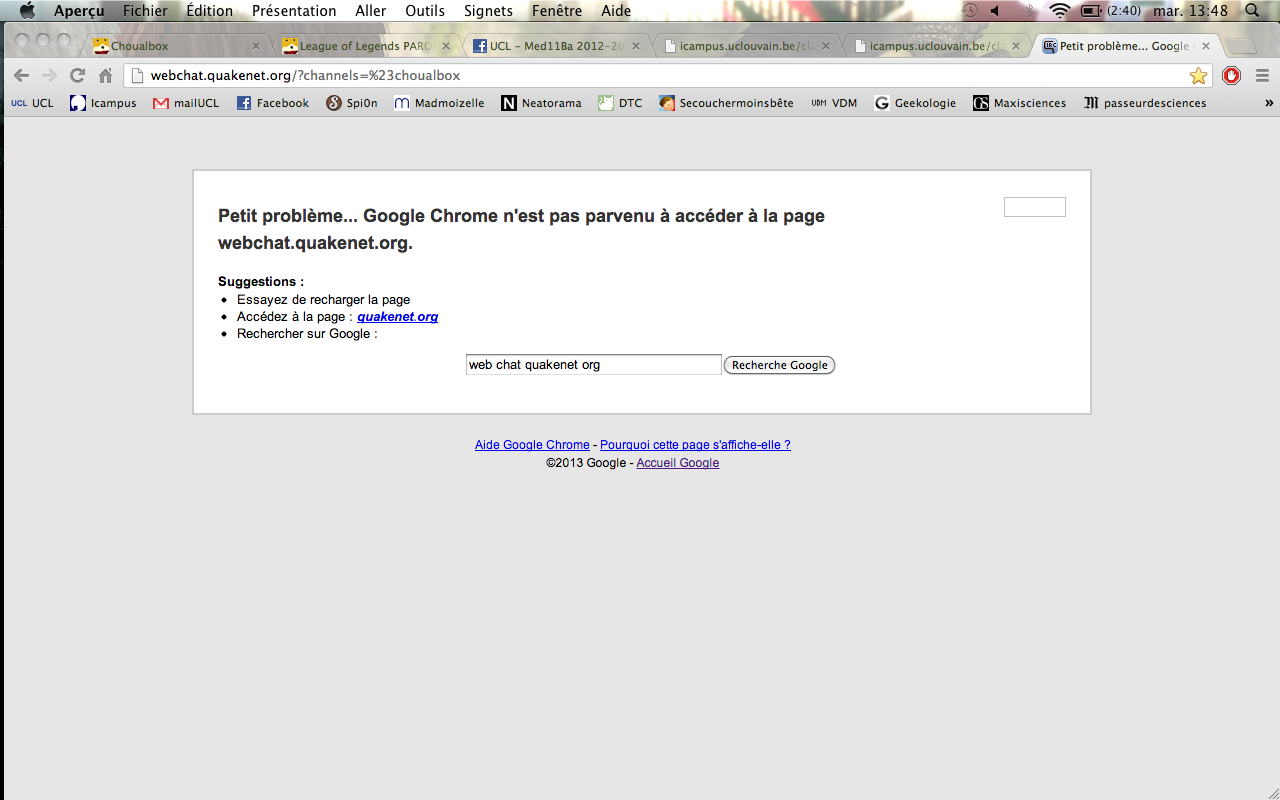1280x800 pixels.
Task: Click the browser back arrow
Action: pyautogui.click(x=21, y=76)
